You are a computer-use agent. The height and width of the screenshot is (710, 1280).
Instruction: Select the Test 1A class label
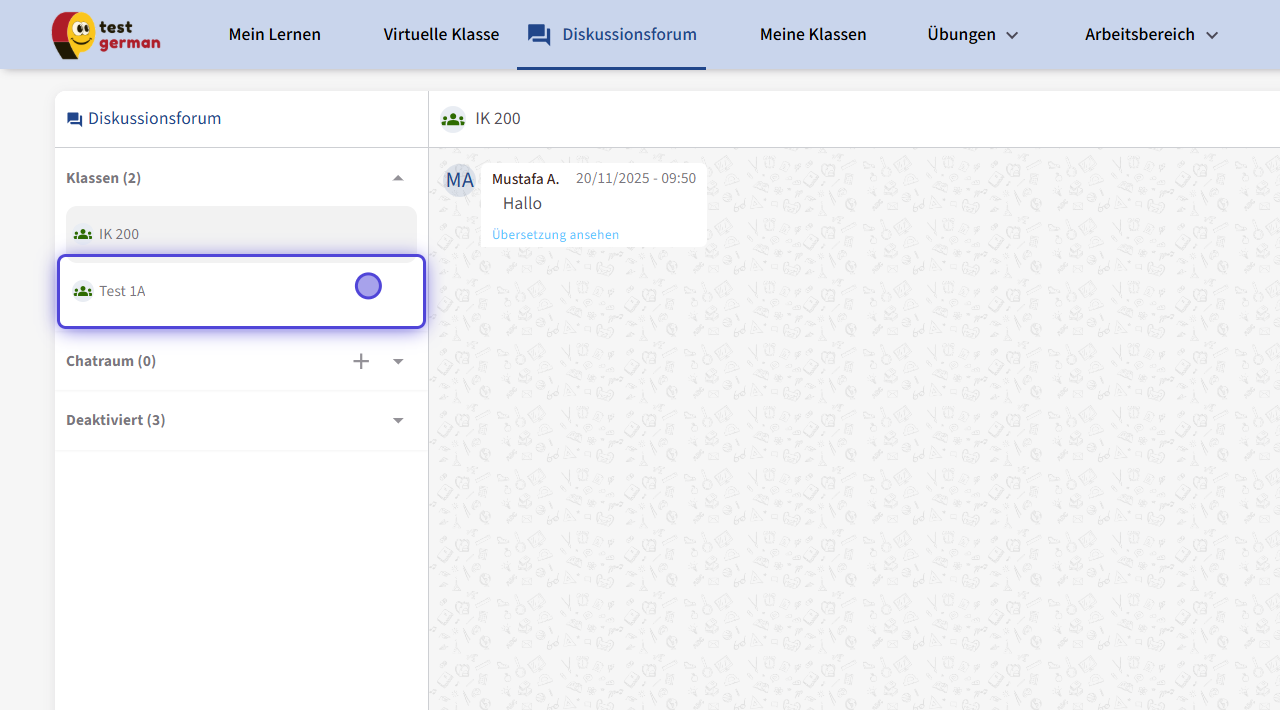click(x=122, y=291)
